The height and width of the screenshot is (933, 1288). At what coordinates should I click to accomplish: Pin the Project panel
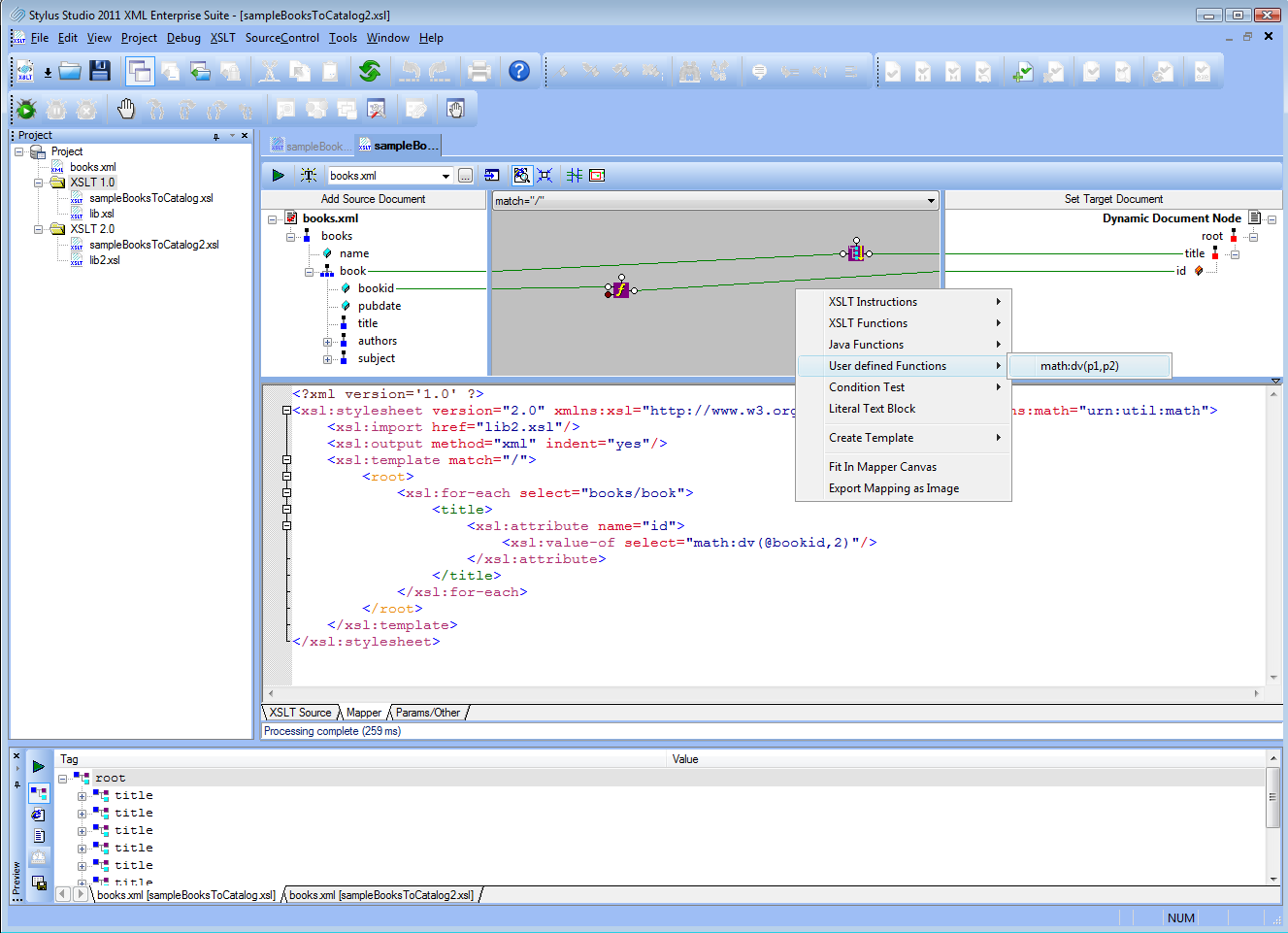point(215,136)
